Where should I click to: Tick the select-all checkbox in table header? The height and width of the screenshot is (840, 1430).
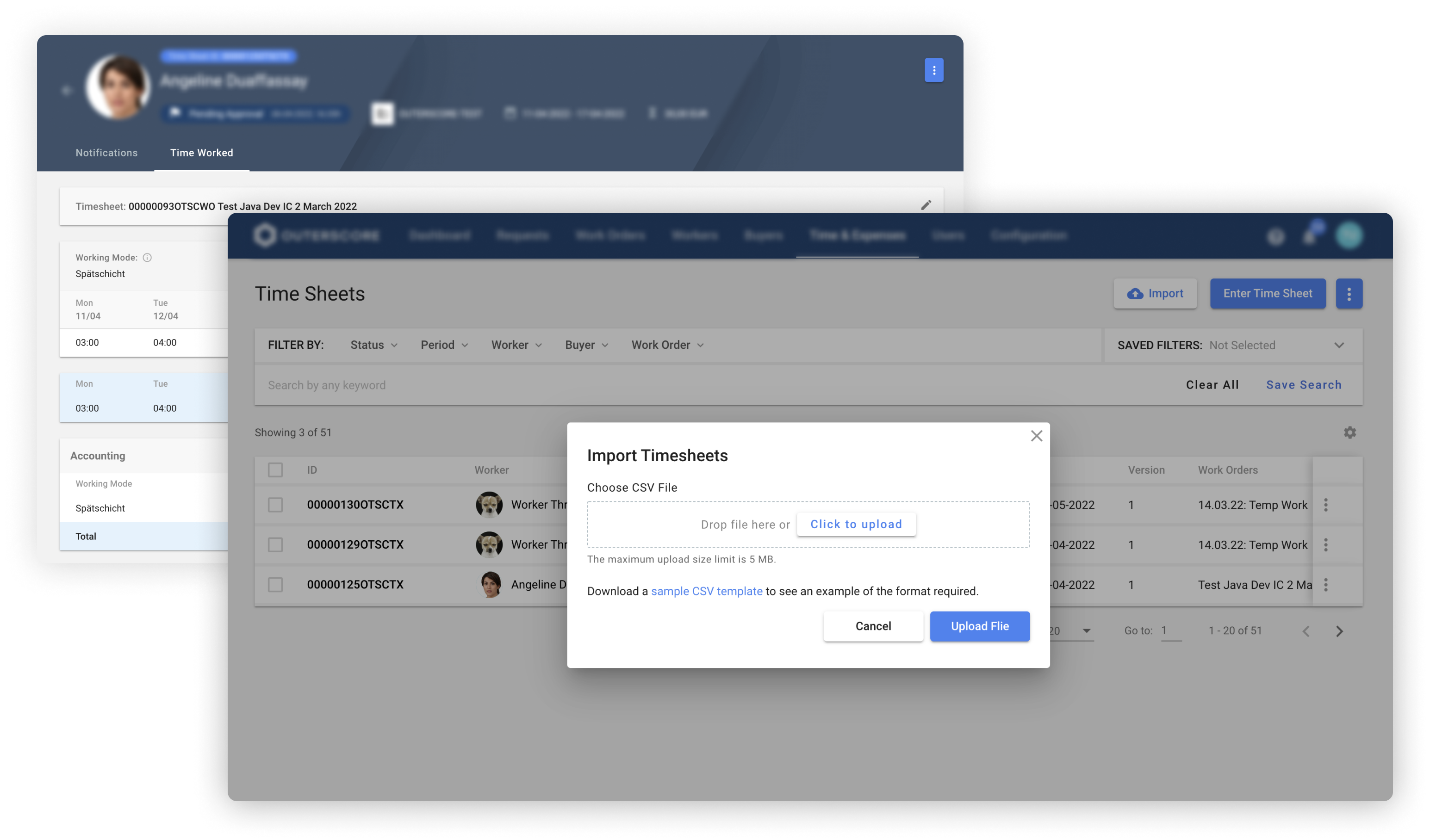click(275, 470)
